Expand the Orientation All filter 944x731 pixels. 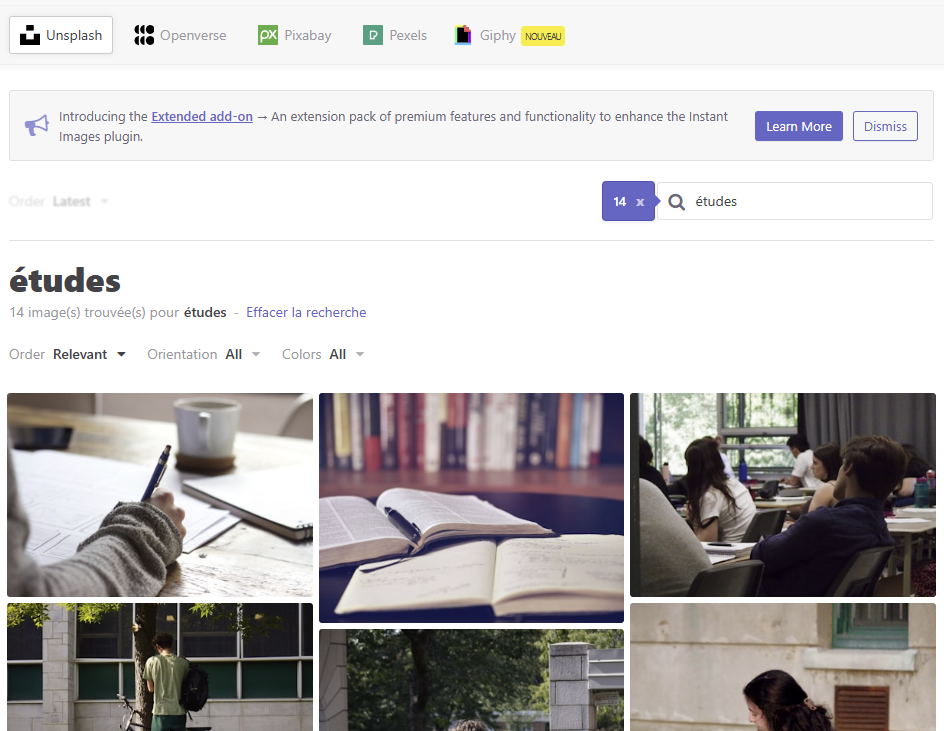click(243, 354)
